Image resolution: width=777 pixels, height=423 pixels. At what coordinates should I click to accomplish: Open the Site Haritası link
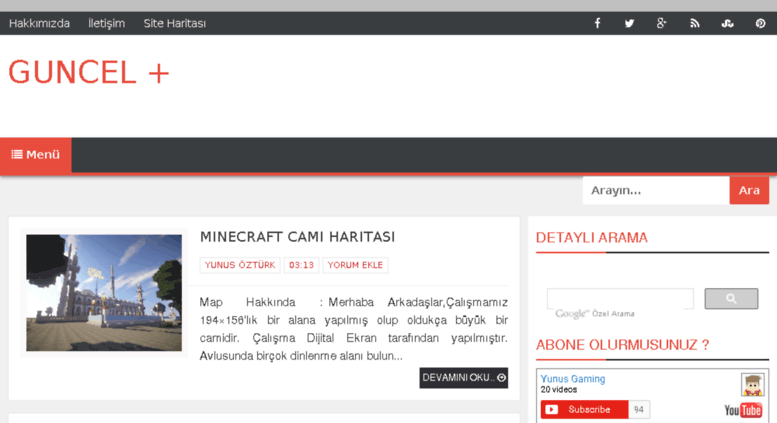click(x=174, y=23)
